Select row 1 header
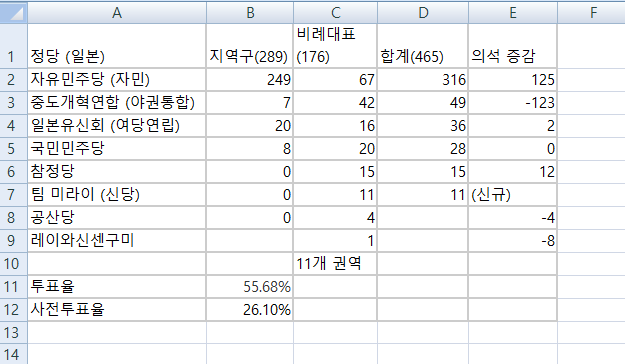625x364 pixels. 14,46
